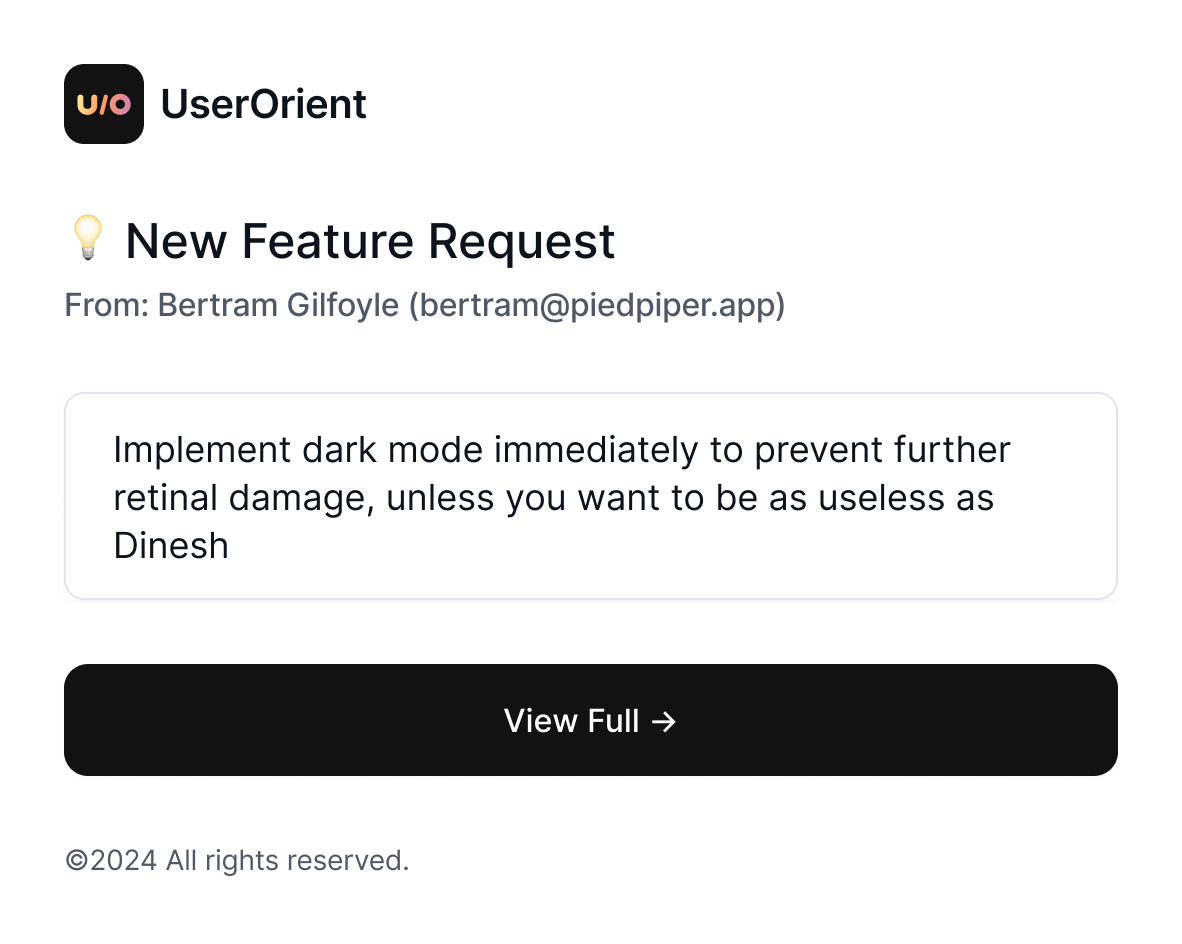Click the word "Dinesh" in the message
This screenshot has height=944, width=1182.
coord(171,546)
